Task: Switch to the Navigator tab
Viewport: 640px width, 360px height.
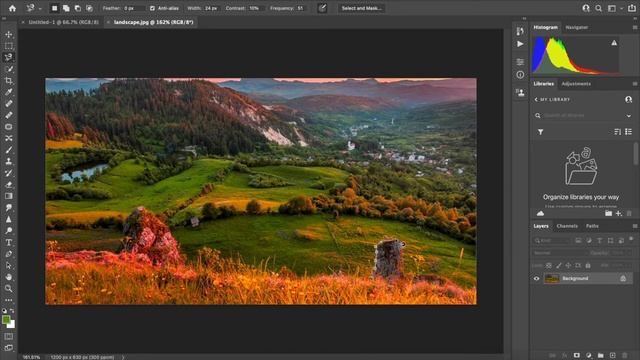Action: tap(576, 27)
